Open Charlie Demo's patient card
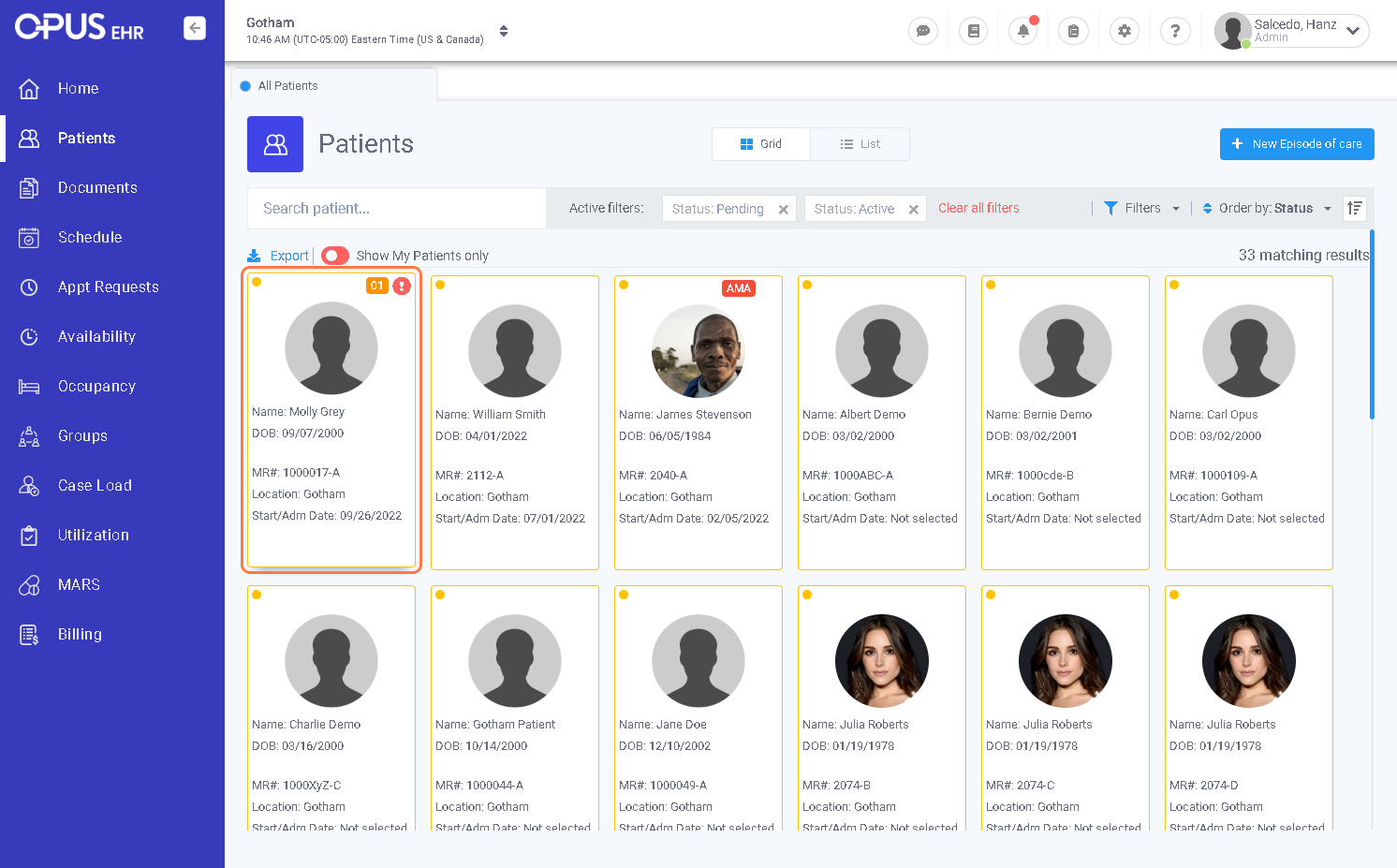 (x=331, y=708)
